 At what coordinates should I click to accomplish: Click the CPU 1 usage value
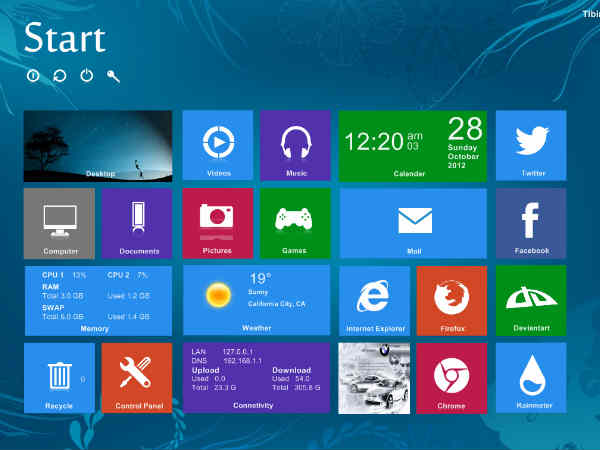[79, 275]
